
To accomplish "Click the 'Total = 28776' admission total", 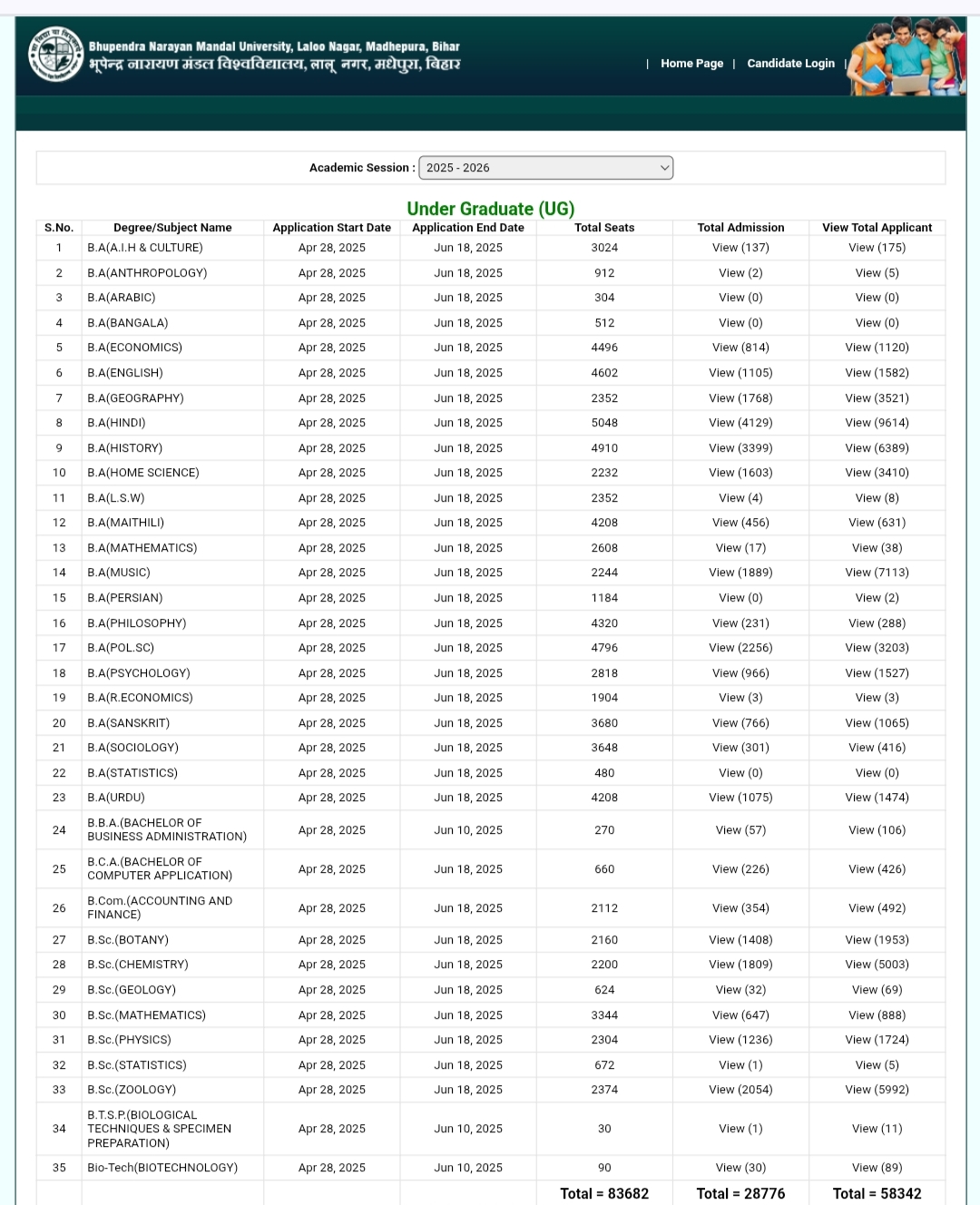I will coord(740,1194).
